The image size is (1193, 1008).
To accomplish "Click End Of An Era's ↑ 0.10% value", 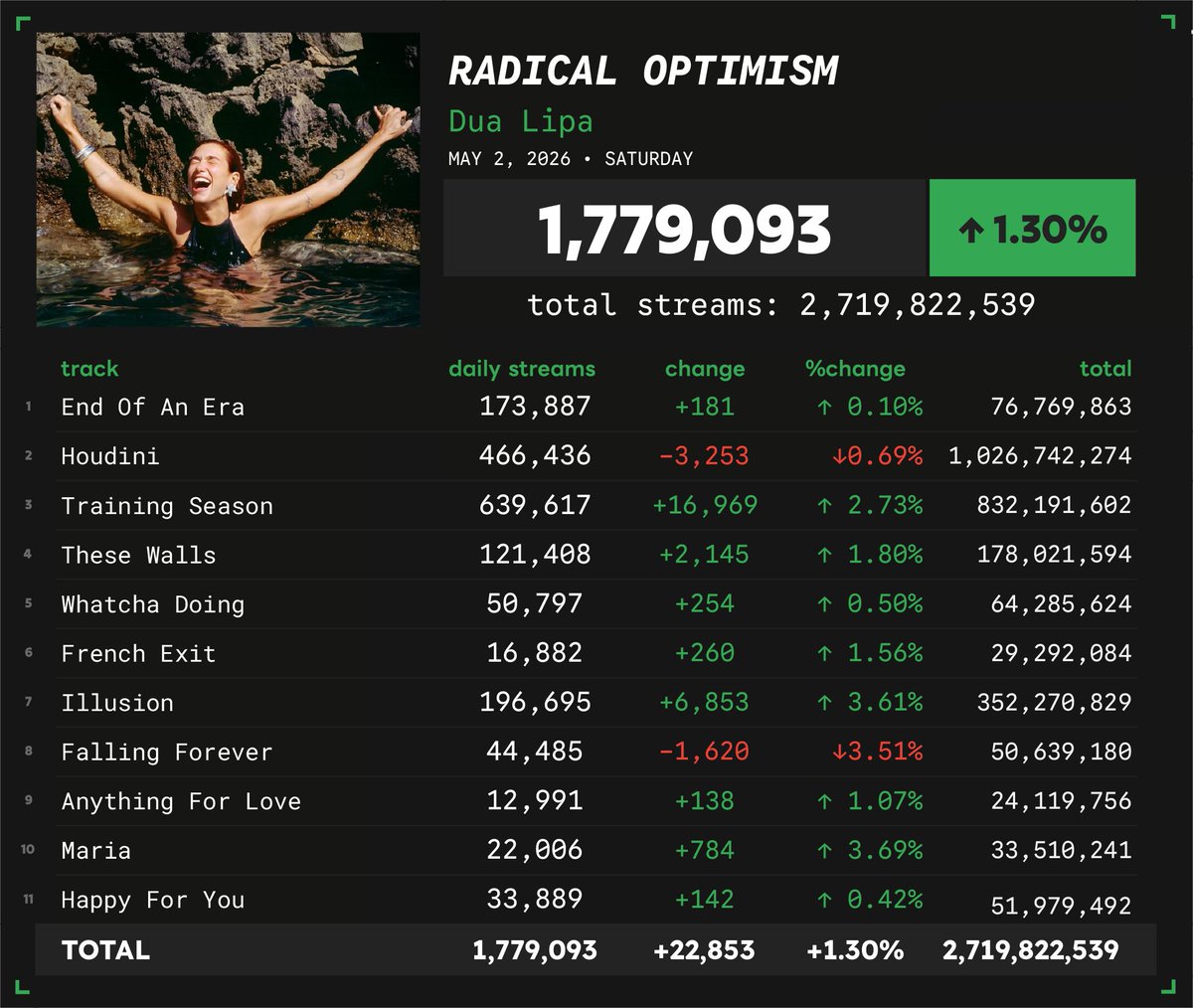I will [870, 407].
